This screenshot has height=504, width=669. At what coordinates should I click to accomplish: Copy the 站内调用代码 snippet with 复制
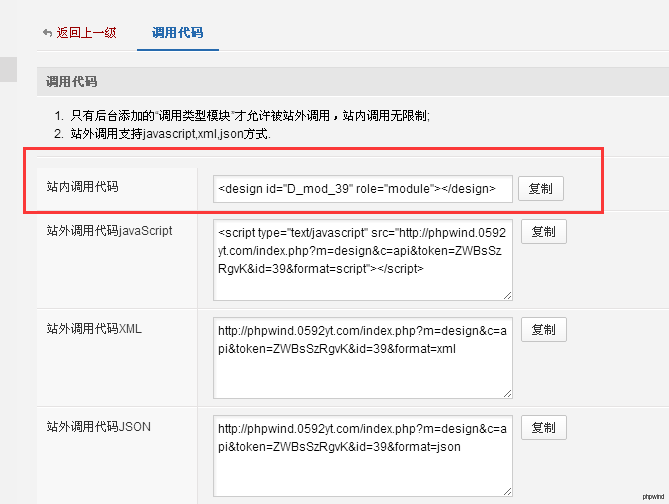tap(540, 188)
